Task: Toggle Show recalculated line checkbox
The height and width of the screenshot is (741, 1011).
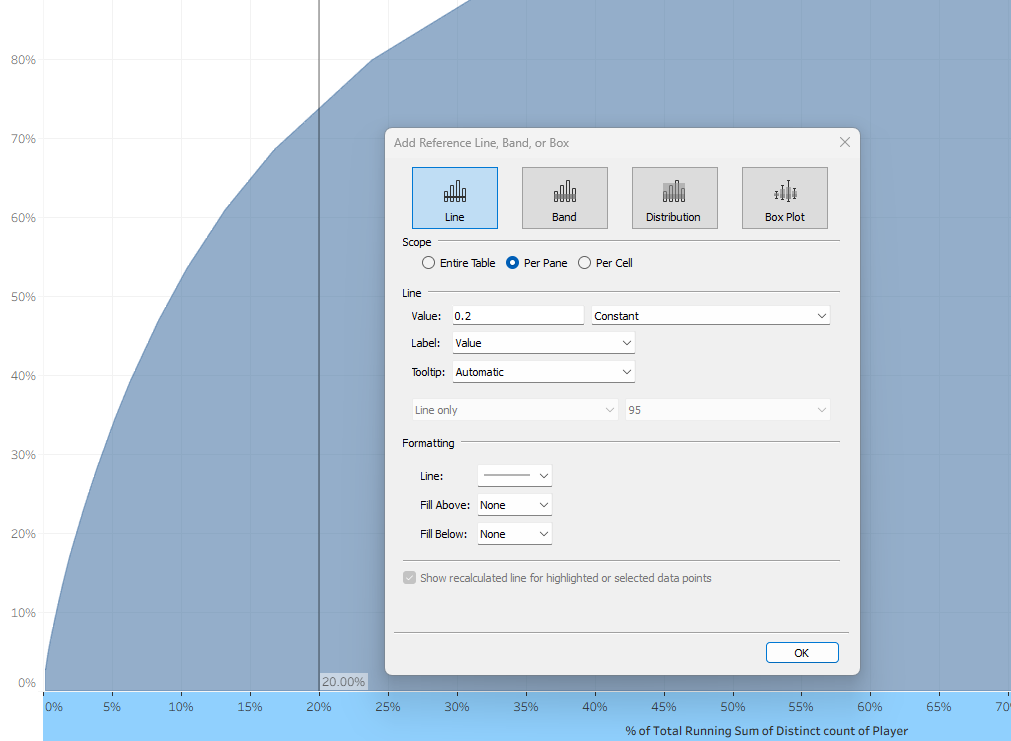Action: [409, 578]
